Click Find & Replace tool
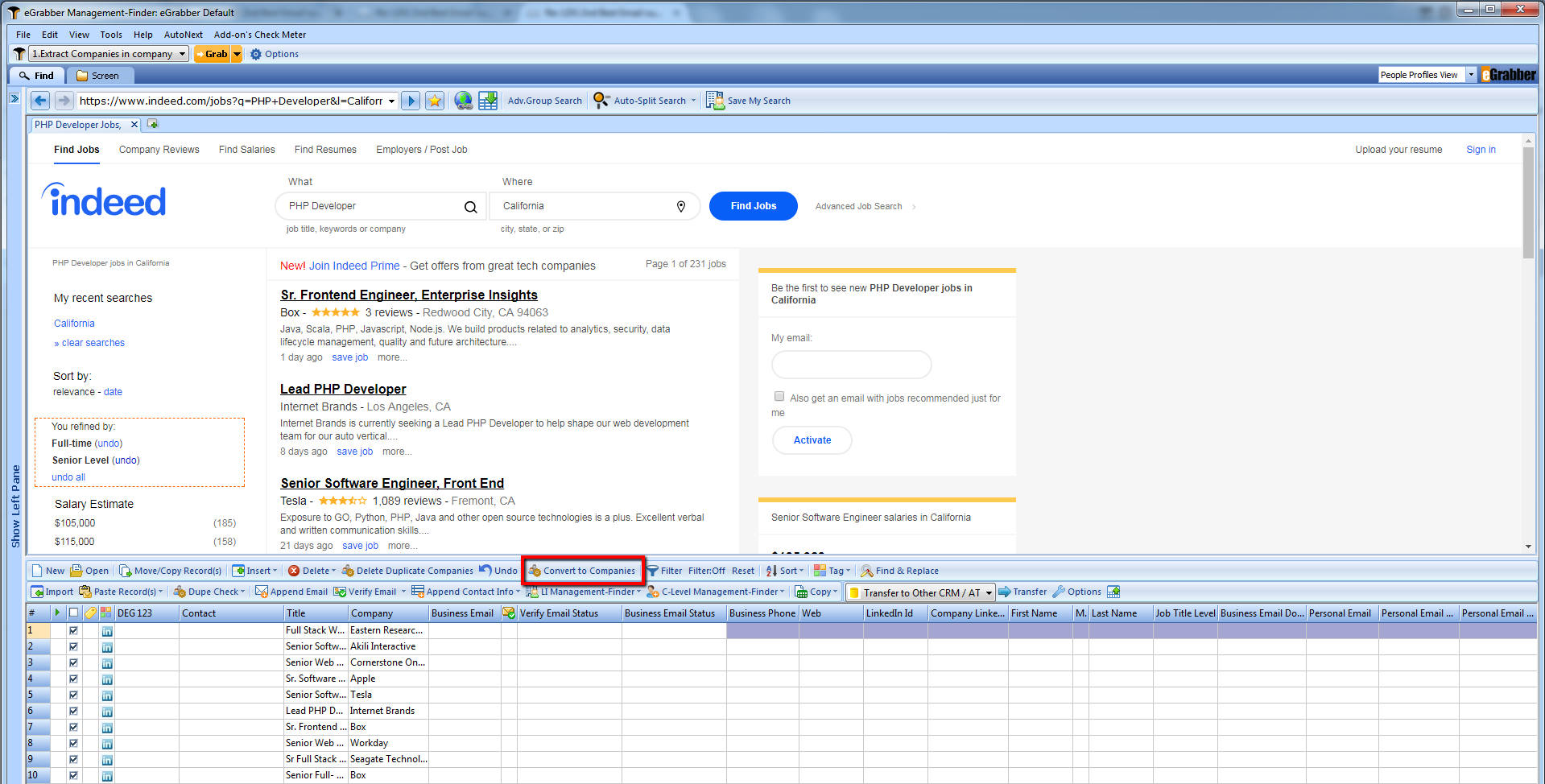The width and height of the screenshot is (1545, 784). click(x=900, y=571)
